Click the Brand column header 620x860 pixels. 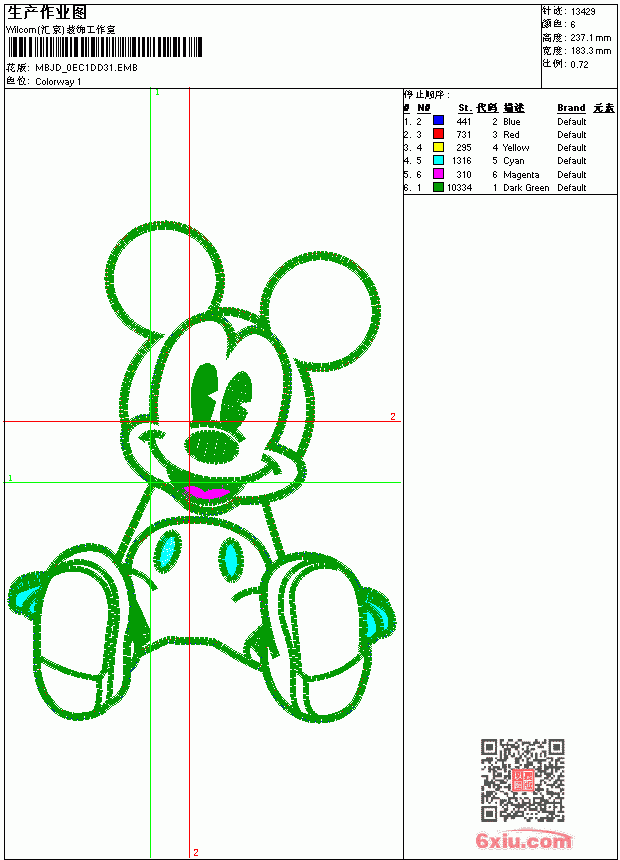pos(571,108)
